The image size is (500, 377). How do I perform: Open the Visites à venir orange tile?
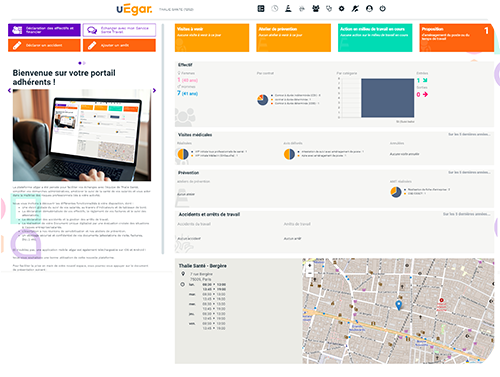coord(212,38)
